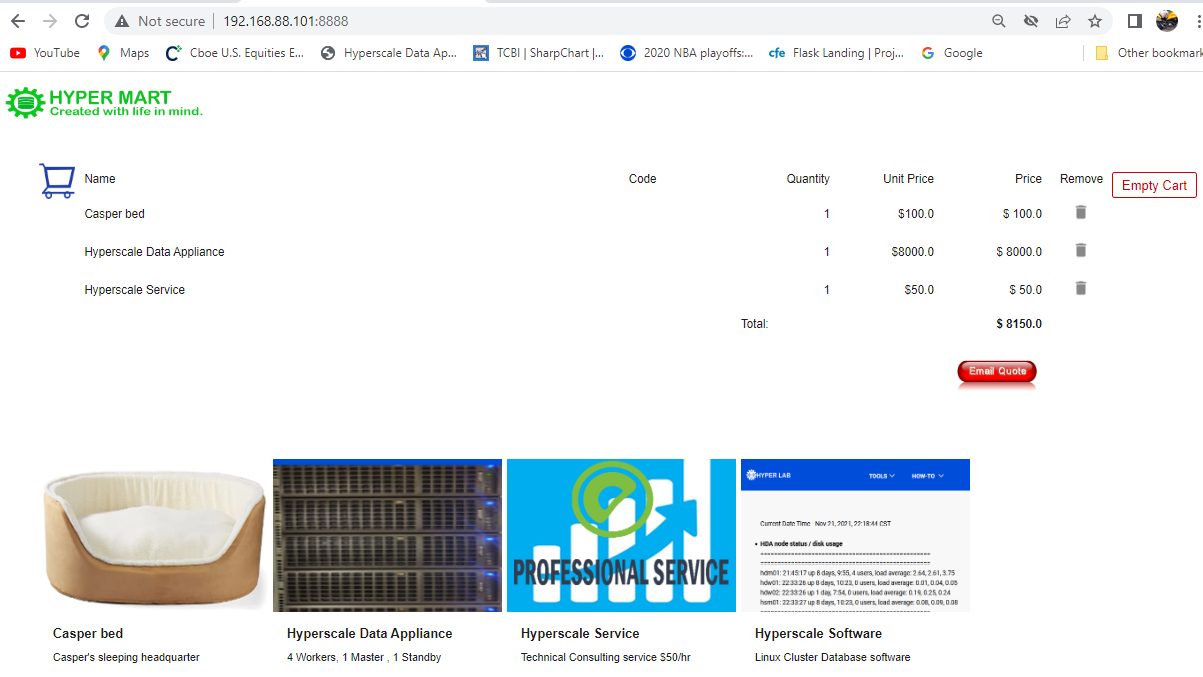The image size is (1203, 677).
Task: Click the Hyperscale Data Appliance server image
Action: coord(387,536)
